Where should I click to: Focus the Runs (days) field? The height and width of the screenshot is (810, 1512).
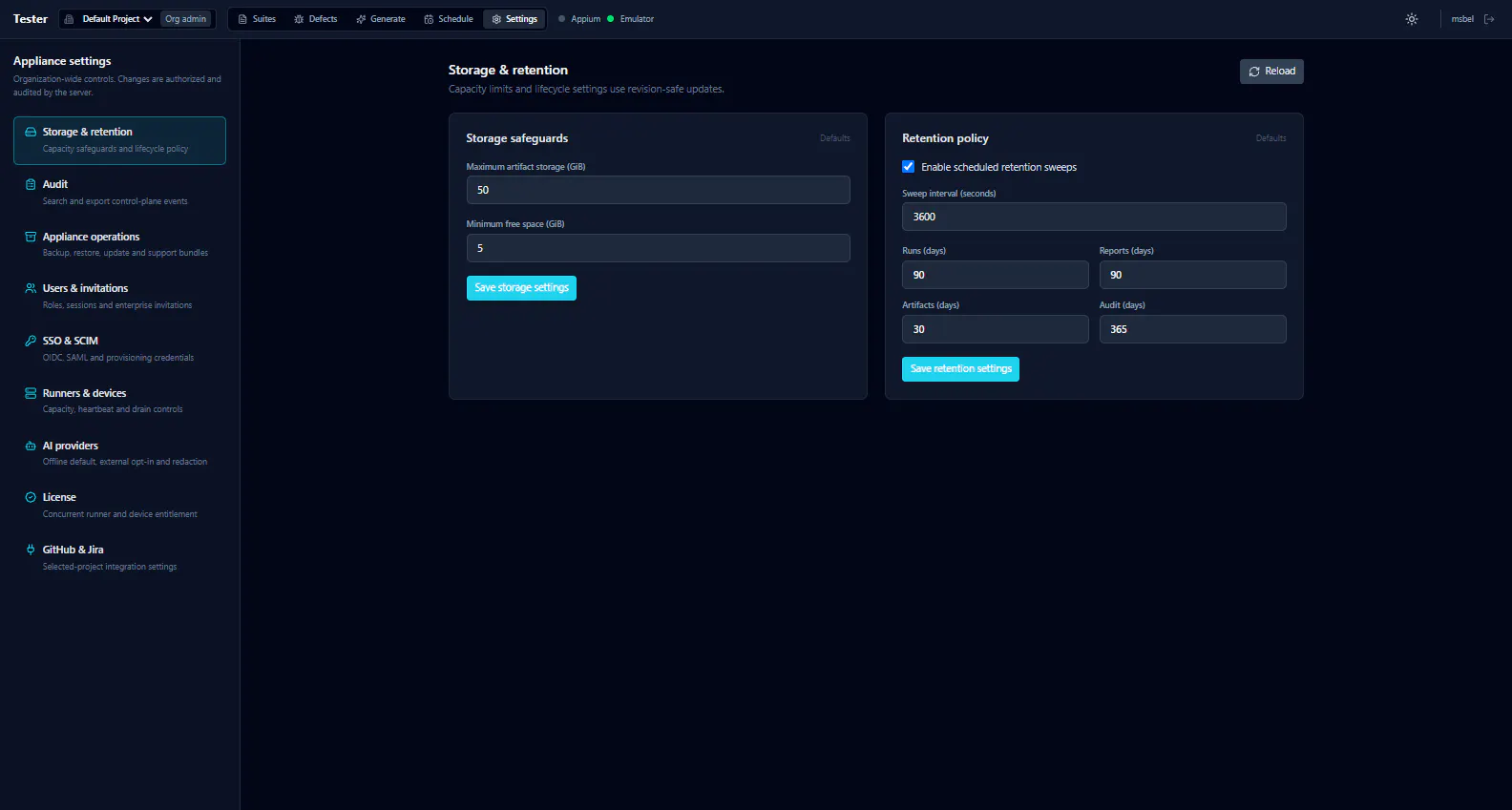coord(995,275)
